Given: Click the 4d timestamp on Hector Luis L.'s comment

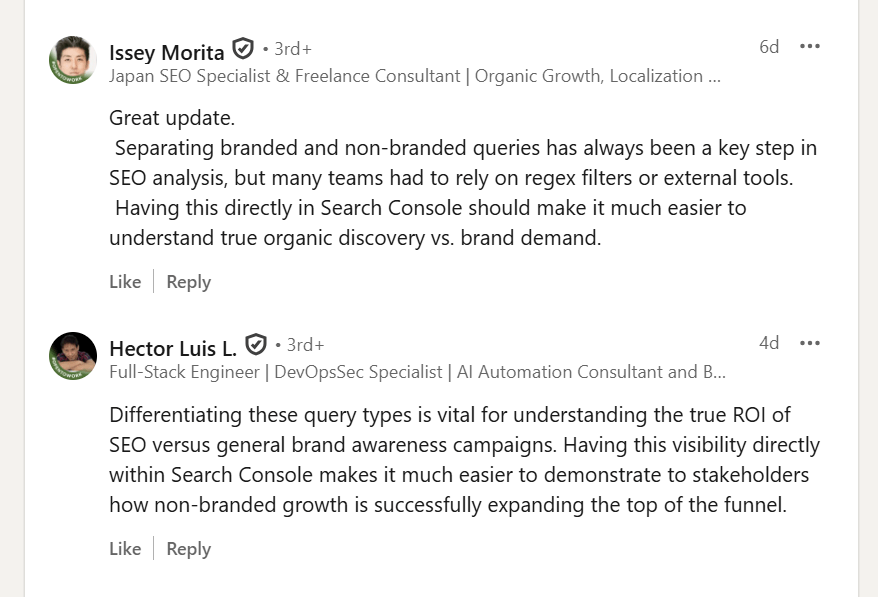Looking at the screenshot, I should click(x=769, y=343).
